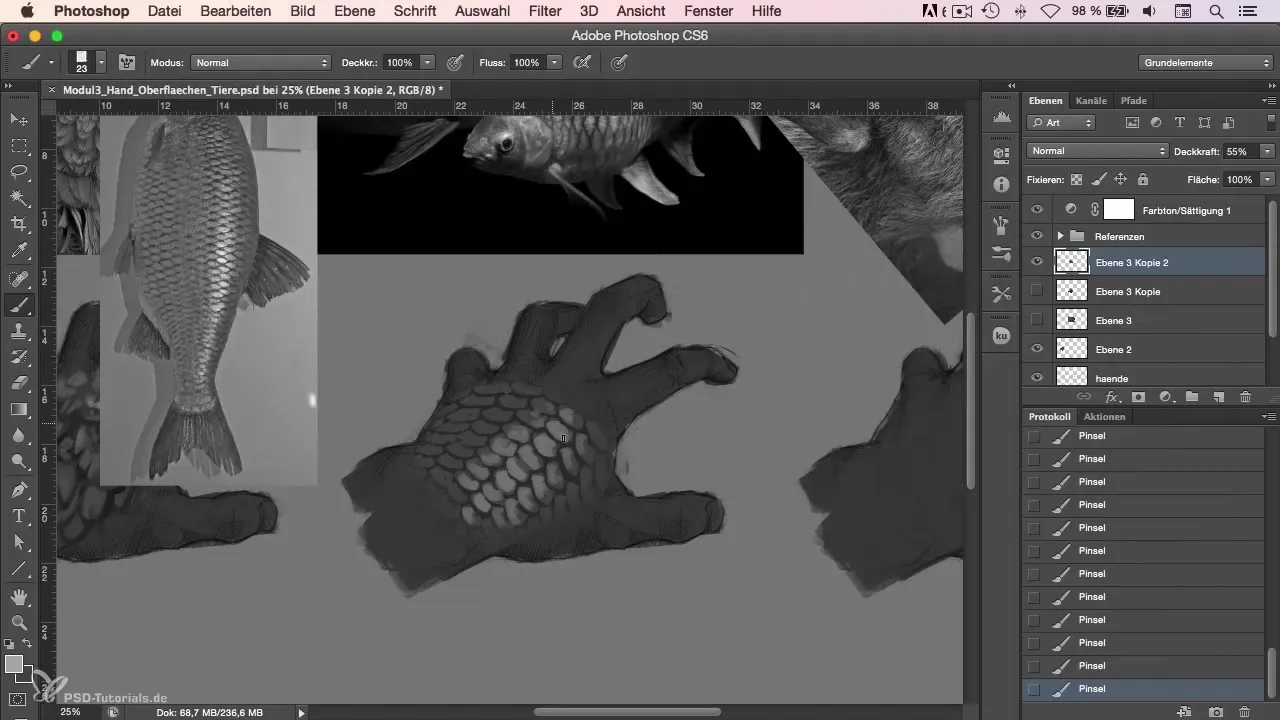Switch to the Pfade tab

point(1133,101)
